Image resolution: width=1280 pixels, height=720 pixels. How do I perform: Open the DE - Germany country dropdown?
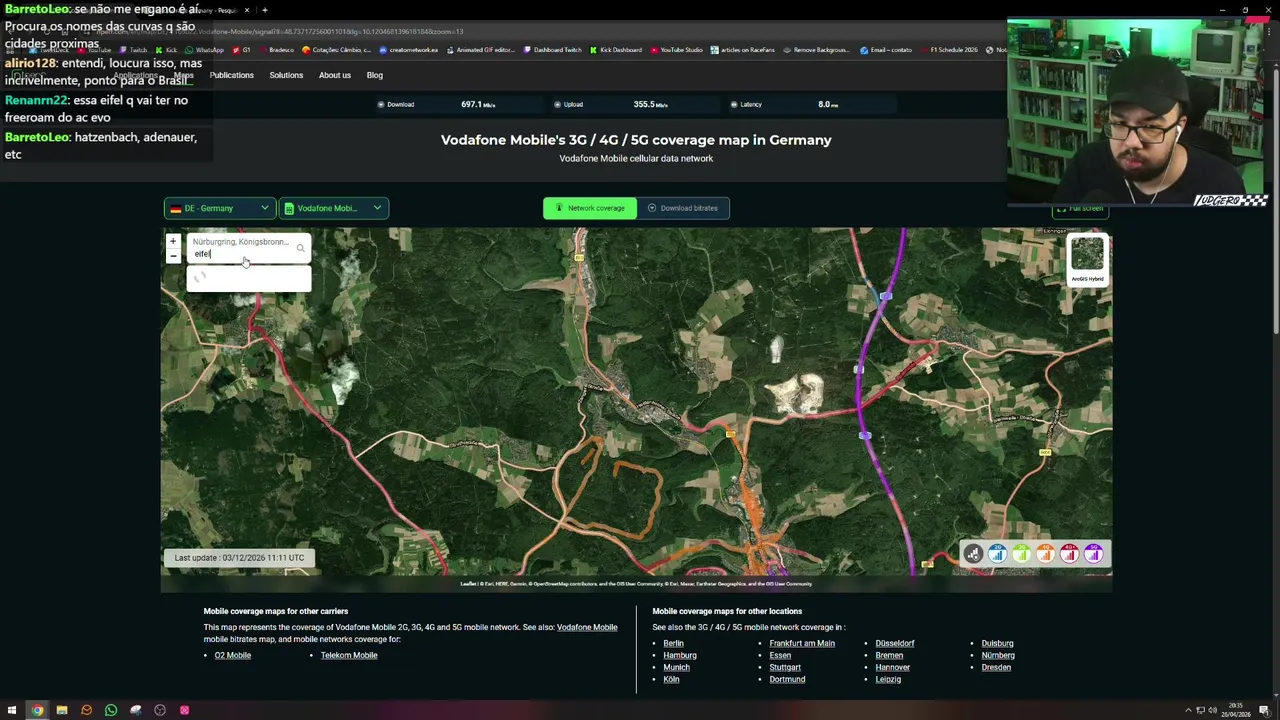[219, 208]
